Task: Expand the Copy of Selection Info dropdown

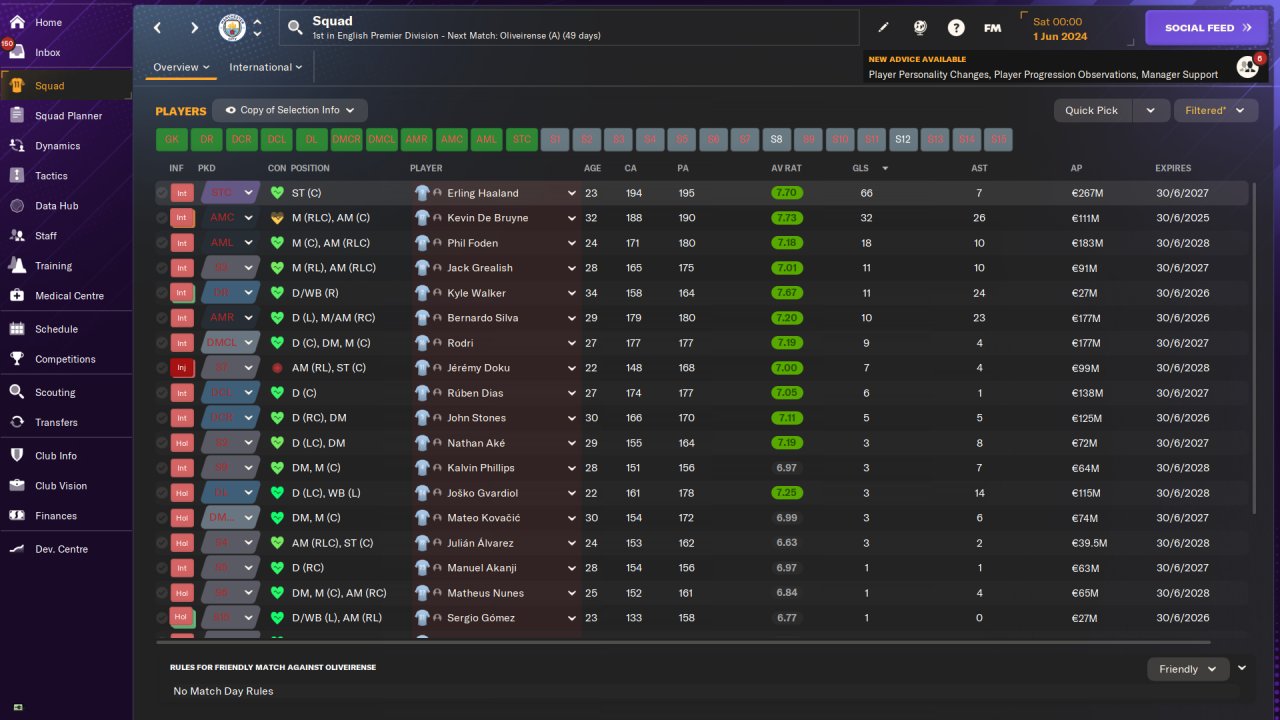Action: click(290, 110)
